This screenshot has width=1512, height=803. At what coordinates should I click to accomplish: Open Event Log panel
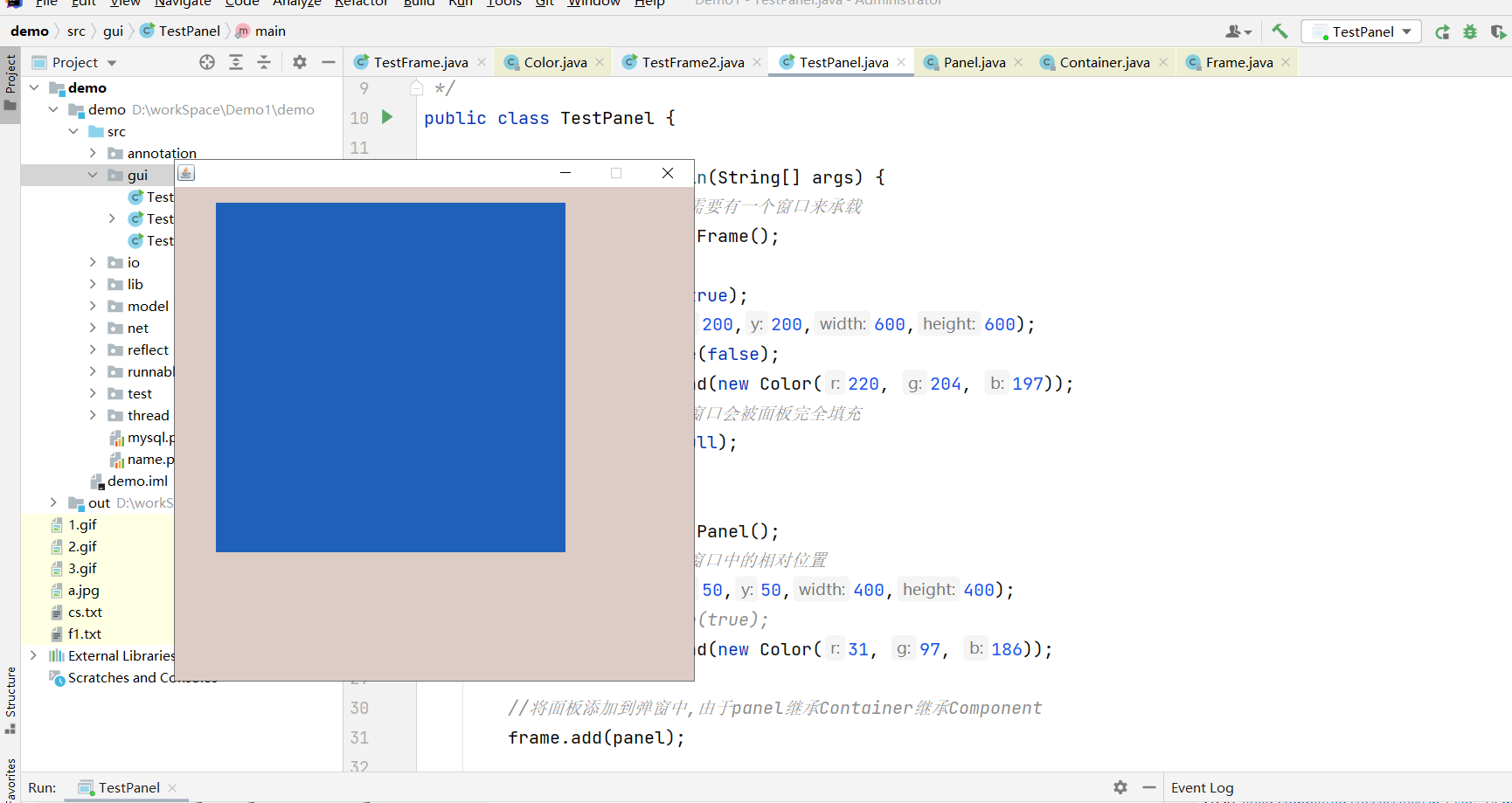[1202, 788]
